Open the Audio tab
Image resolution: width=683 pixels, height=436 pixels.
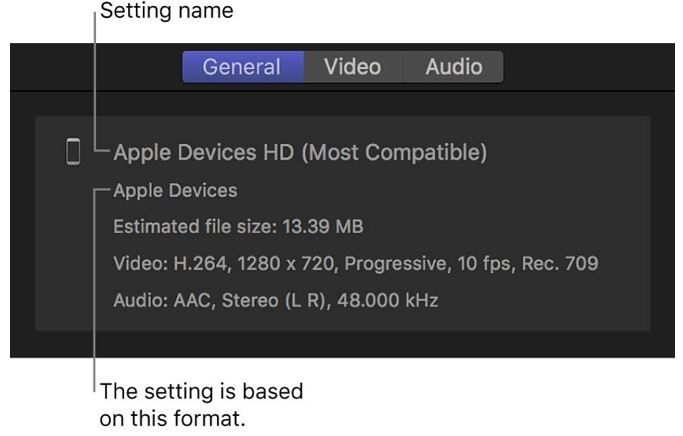453,67
